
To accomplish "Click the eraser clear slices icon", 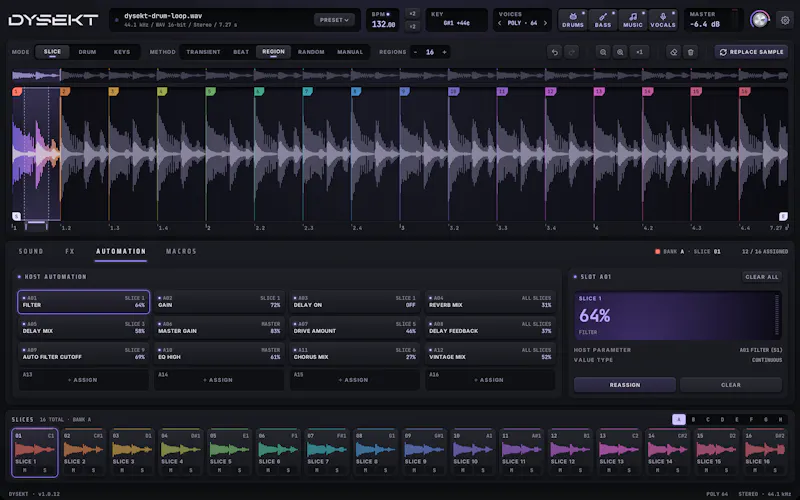I will click(x=673, y=52).
